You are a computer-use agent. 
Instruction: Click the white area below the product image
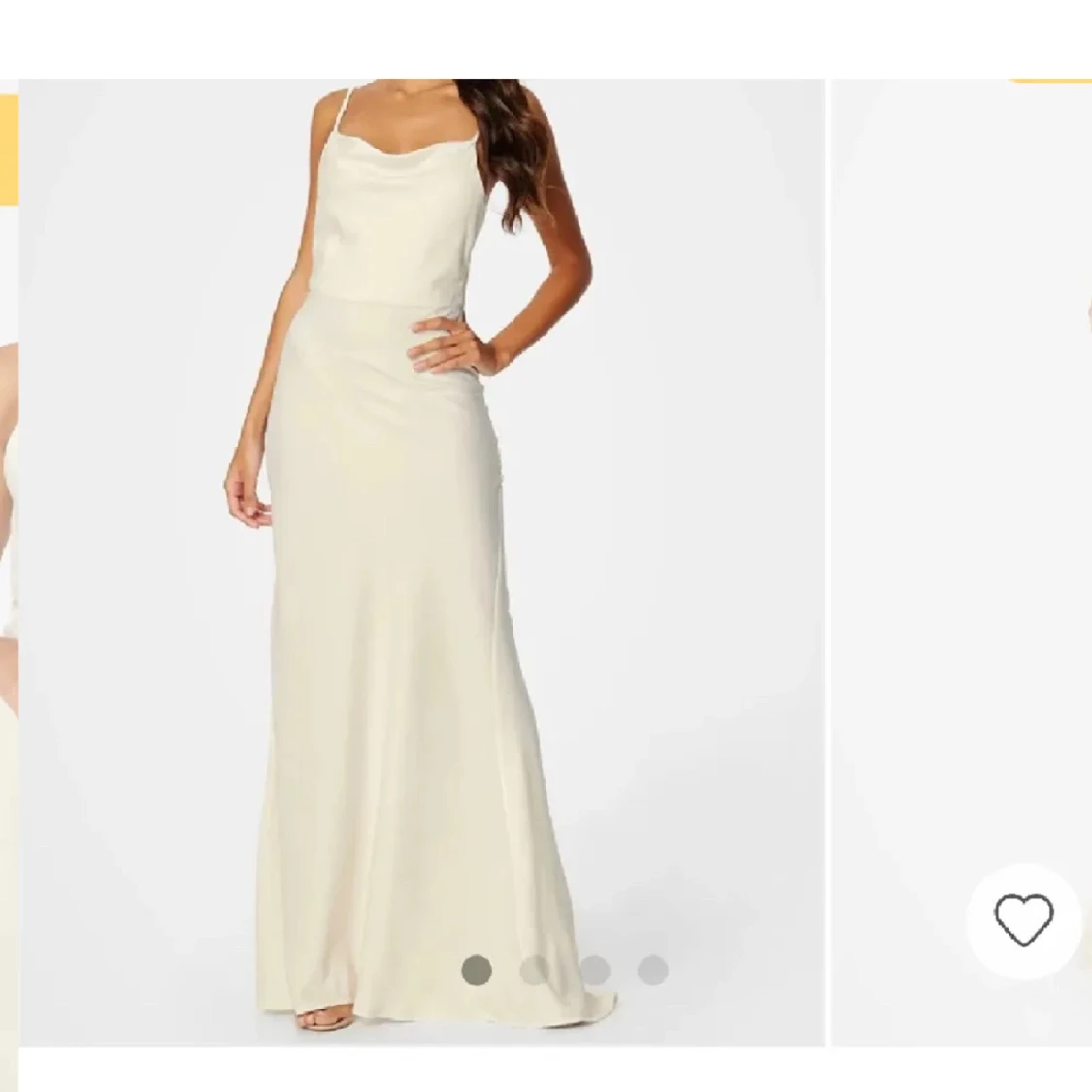546,1070
